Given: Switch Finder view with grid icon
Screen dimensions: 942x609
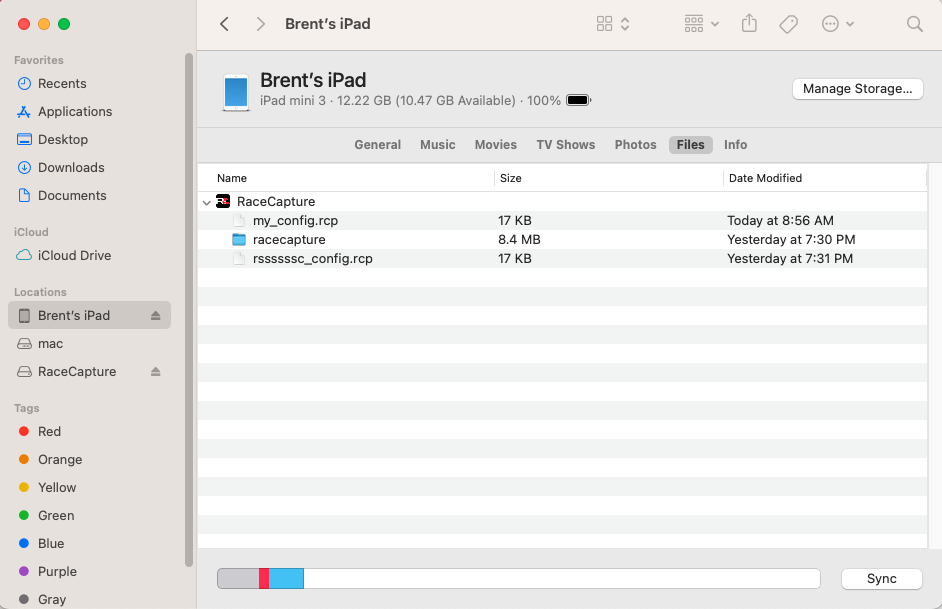Looking at the screenshot, I should click(613, 24).
